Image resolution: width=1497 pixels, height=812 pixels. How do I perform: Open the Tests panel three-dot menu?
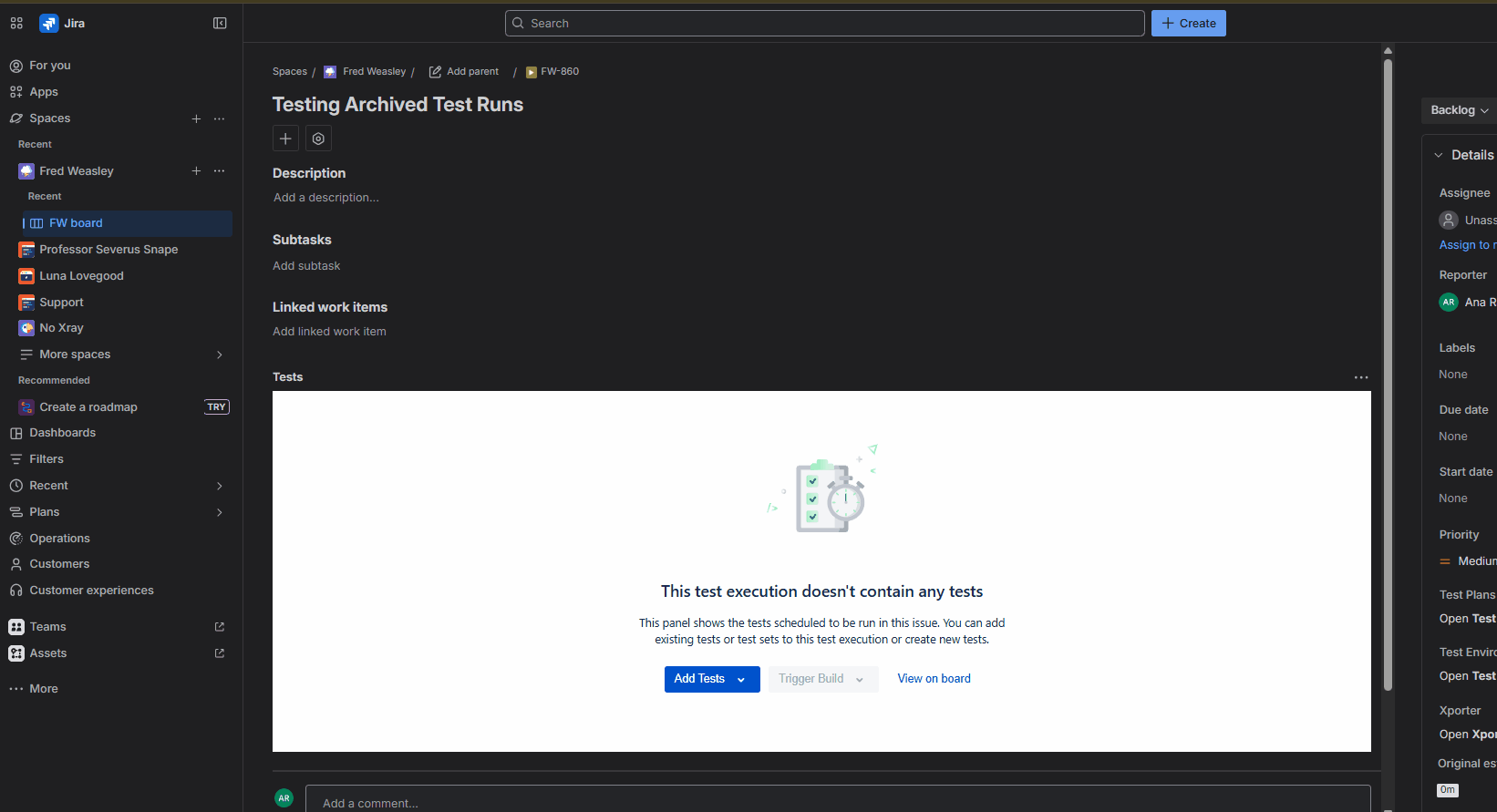[1360, 377]
